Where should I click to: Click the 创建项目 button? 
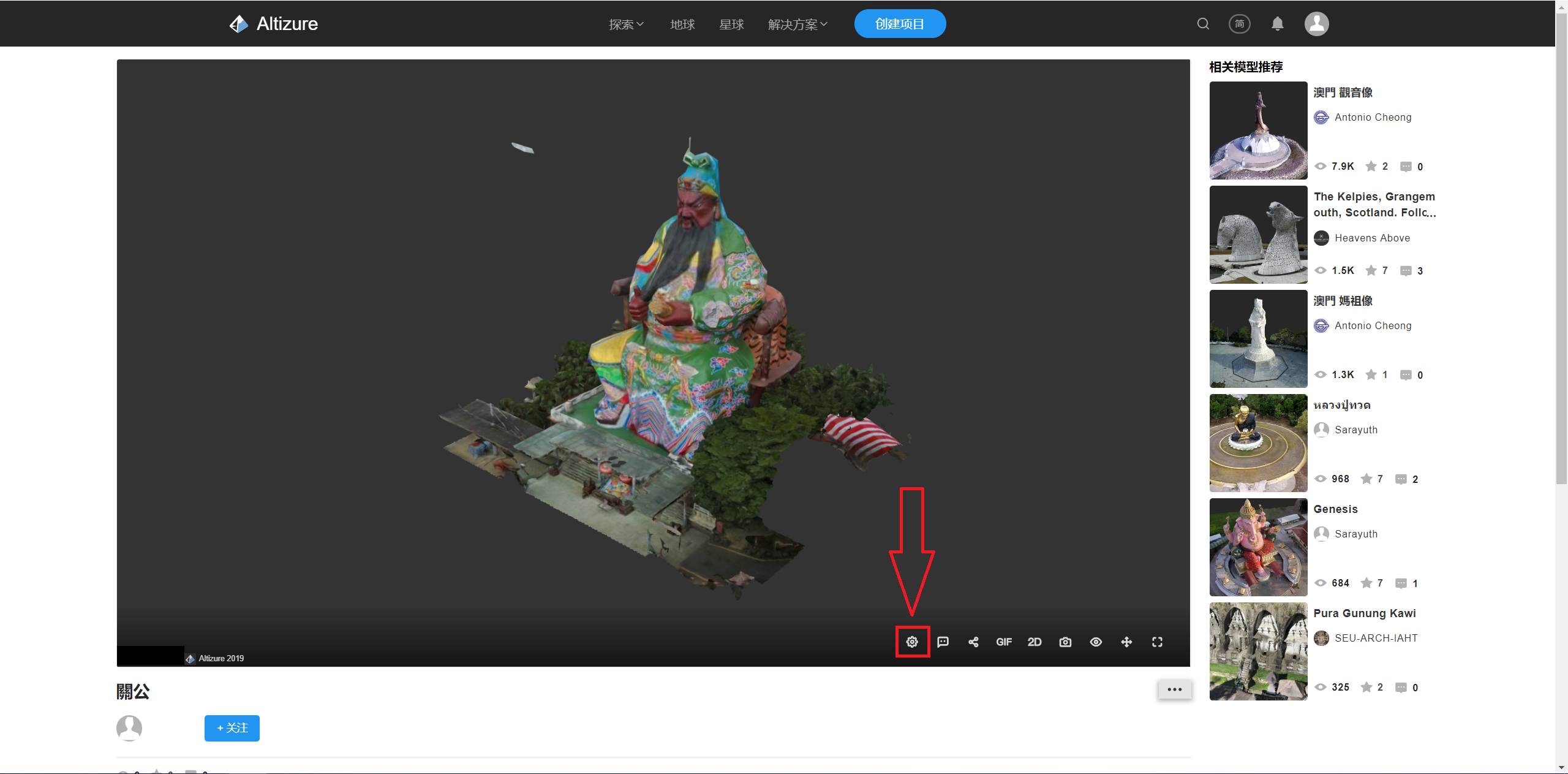point(900,24)
